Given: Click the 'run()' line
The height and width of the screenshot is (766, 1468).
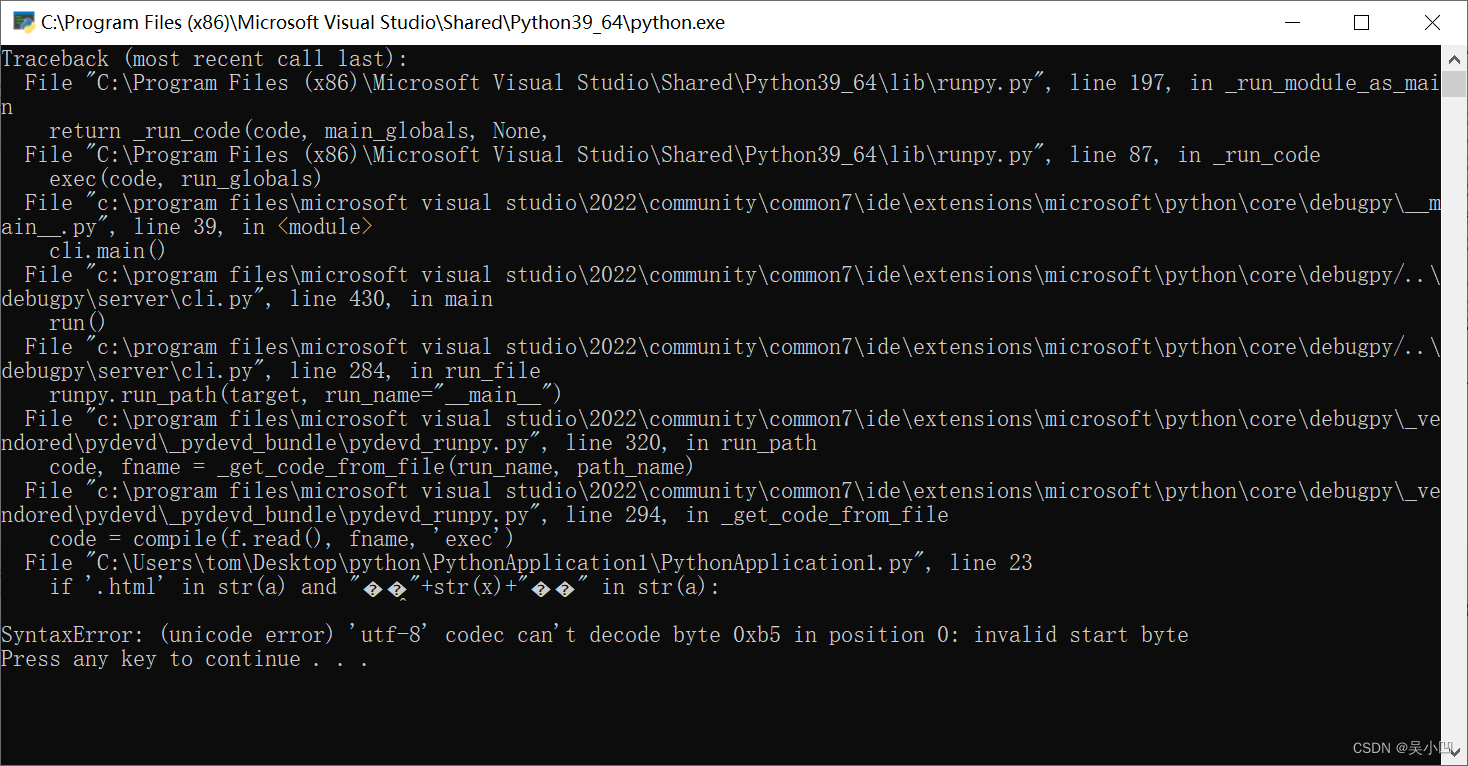Looking at the screenshot, I should (77, 323).
